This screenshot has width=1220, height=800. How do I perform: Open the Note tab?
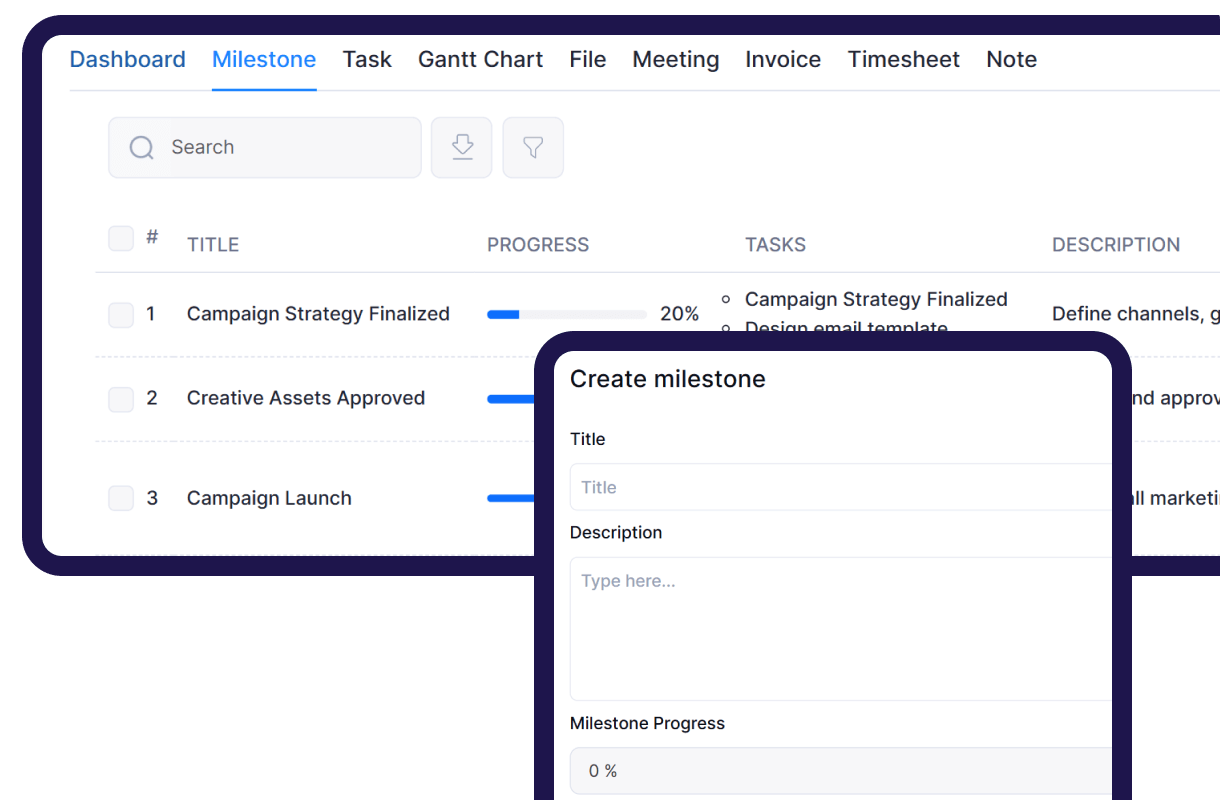pos(1011,60)
